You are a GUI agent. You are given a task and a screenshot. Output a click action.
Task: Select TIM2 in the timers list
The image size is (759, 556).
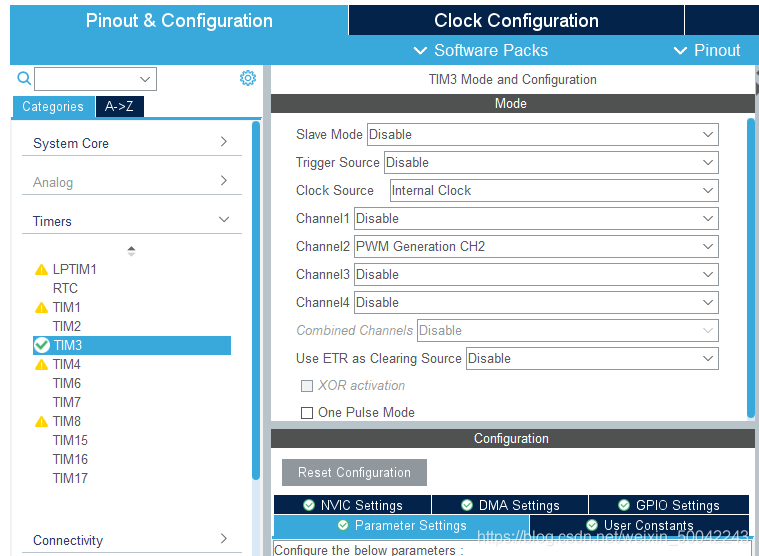click(67, 327)
